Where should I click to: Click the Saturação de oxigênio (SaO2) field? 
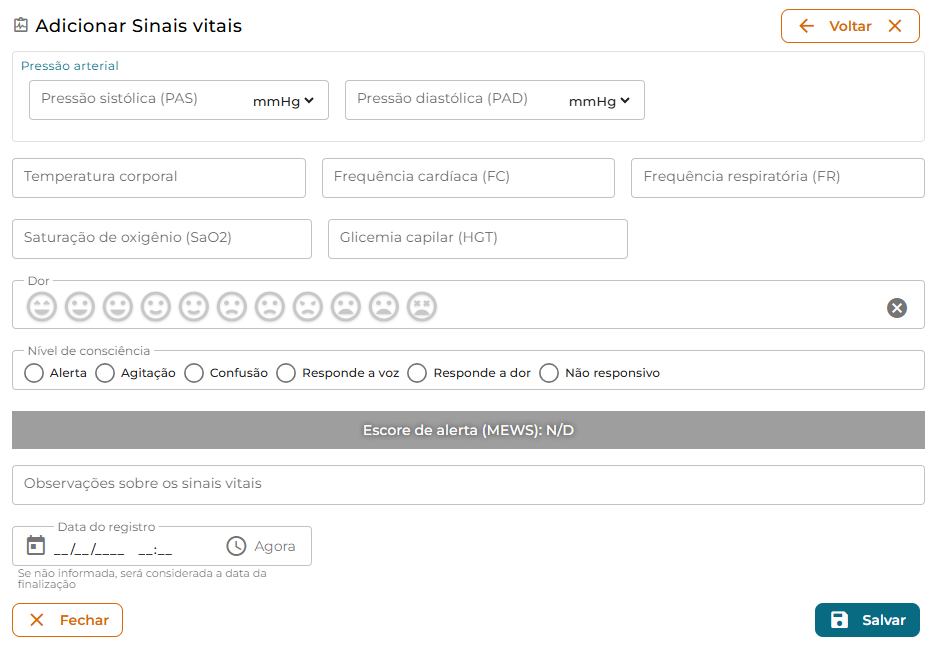tap(162, 239)
